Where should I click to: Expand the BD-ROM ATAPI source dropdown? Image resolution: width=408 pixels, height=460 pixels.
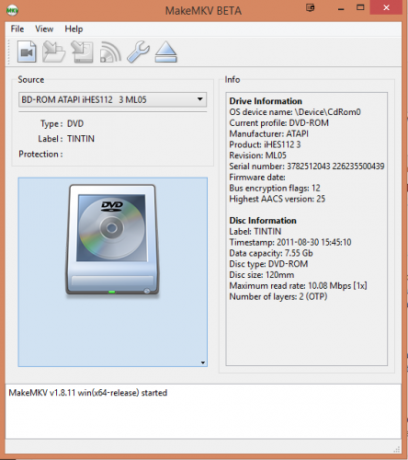[x=113, y=100]
